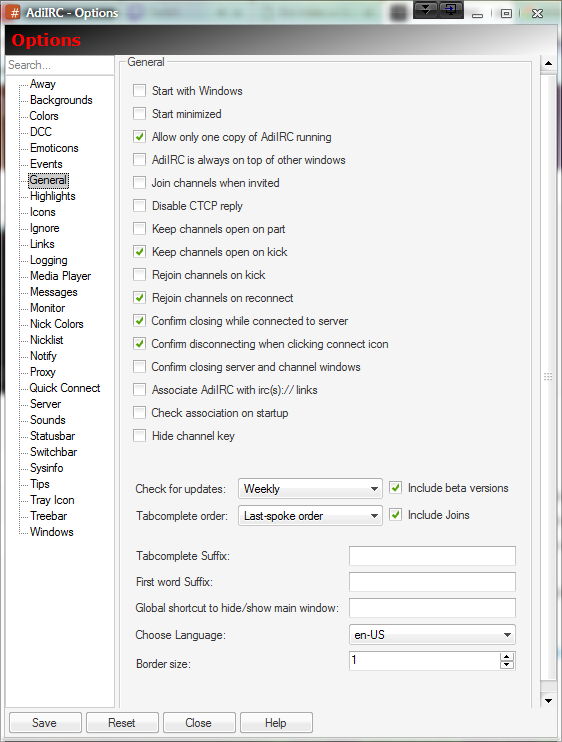Select Away in the options tree
This screenshot has height=742, width=562.
[x=43, y=84]
